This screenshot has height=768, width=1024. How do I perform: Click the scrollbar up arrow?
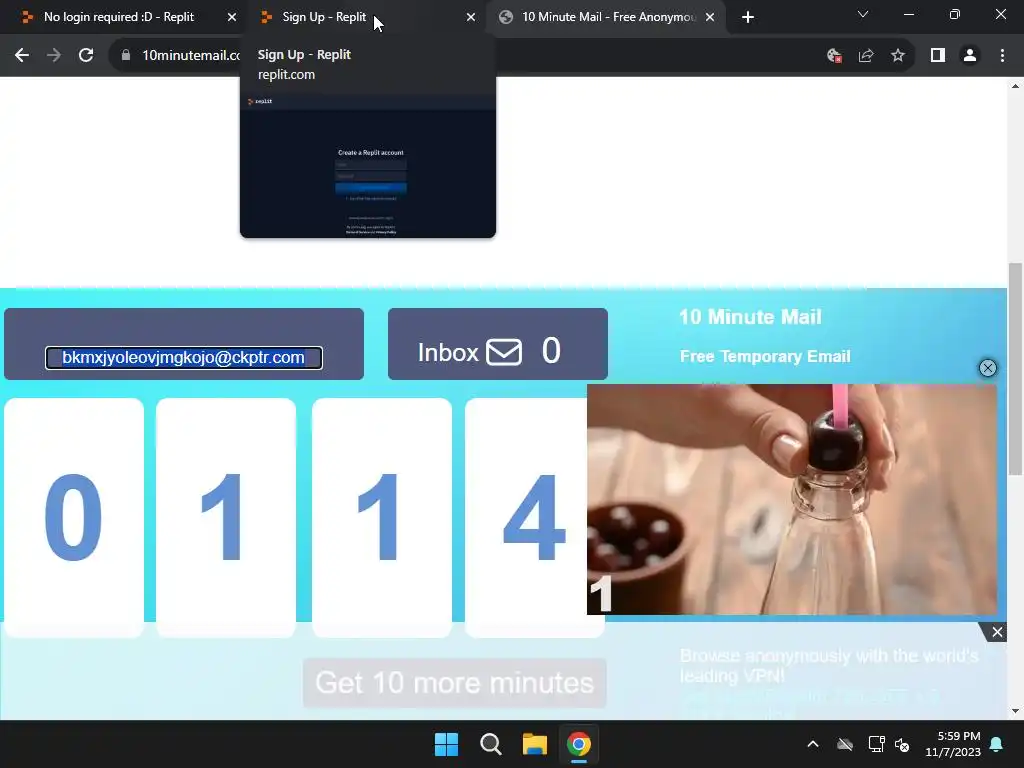point(1015,86)
